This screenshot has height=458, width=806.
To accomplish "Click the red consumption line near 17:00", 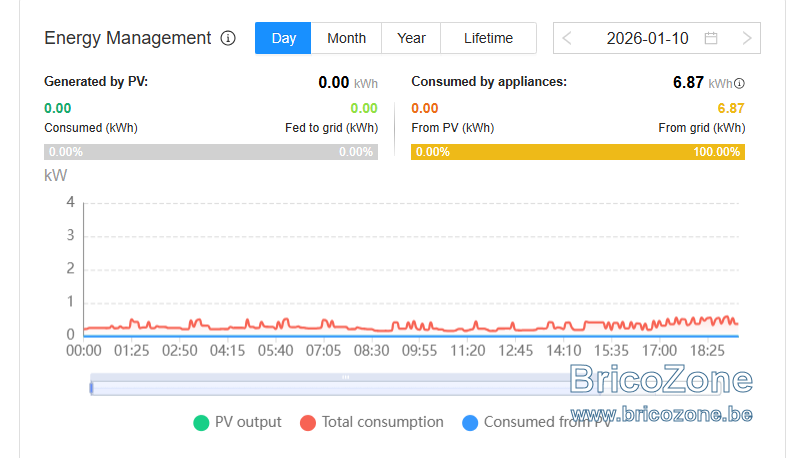I will click(x=660, y=323).
